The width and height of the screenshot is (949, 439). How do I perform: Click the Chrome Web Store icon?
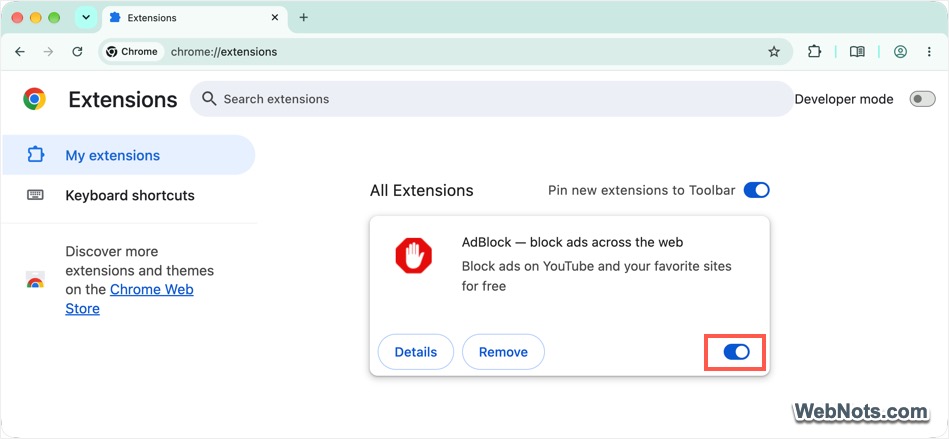coord(35,280)
